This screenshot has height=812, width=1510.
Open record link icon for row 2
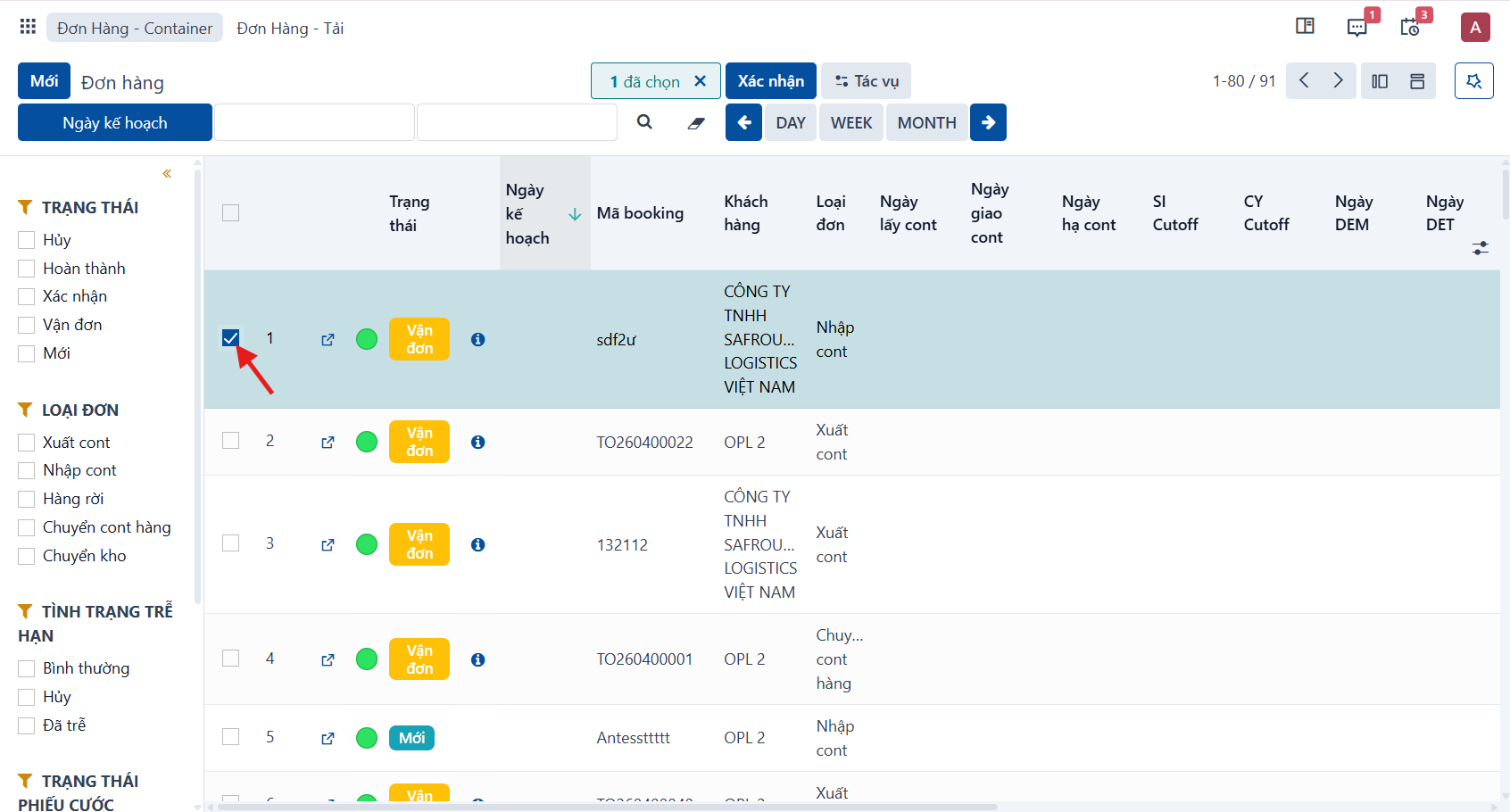point(328,442)
